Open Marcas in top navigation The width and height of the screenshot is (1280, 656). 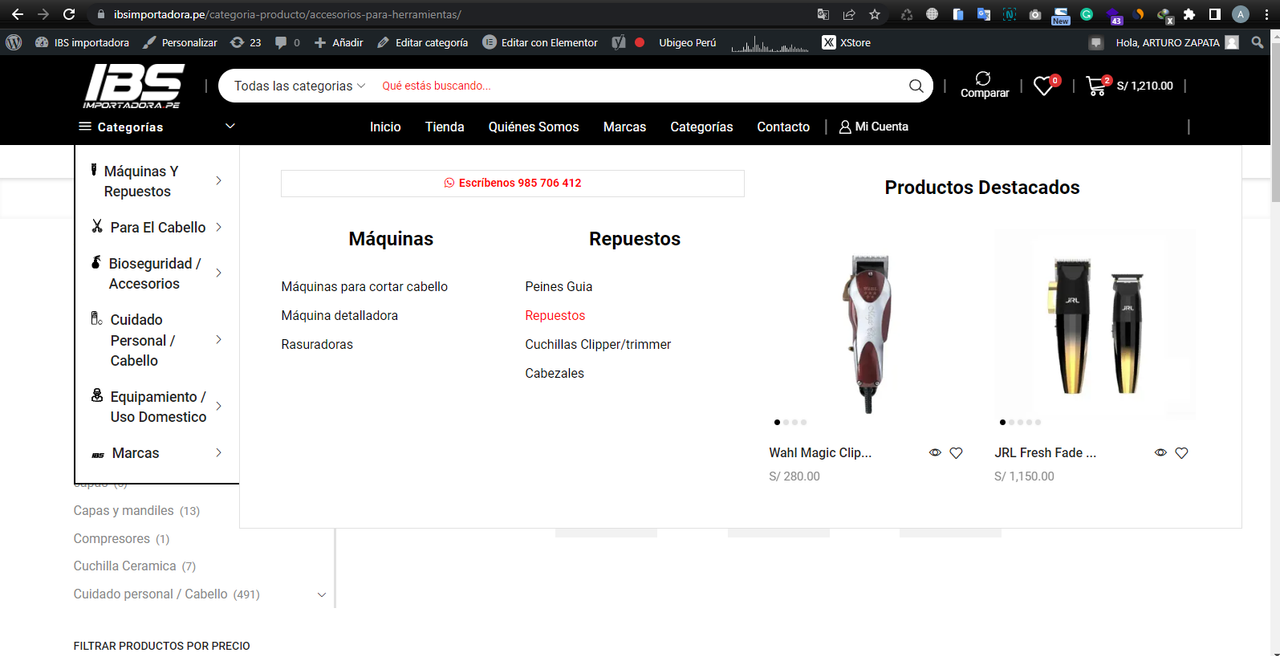[624, 127]
